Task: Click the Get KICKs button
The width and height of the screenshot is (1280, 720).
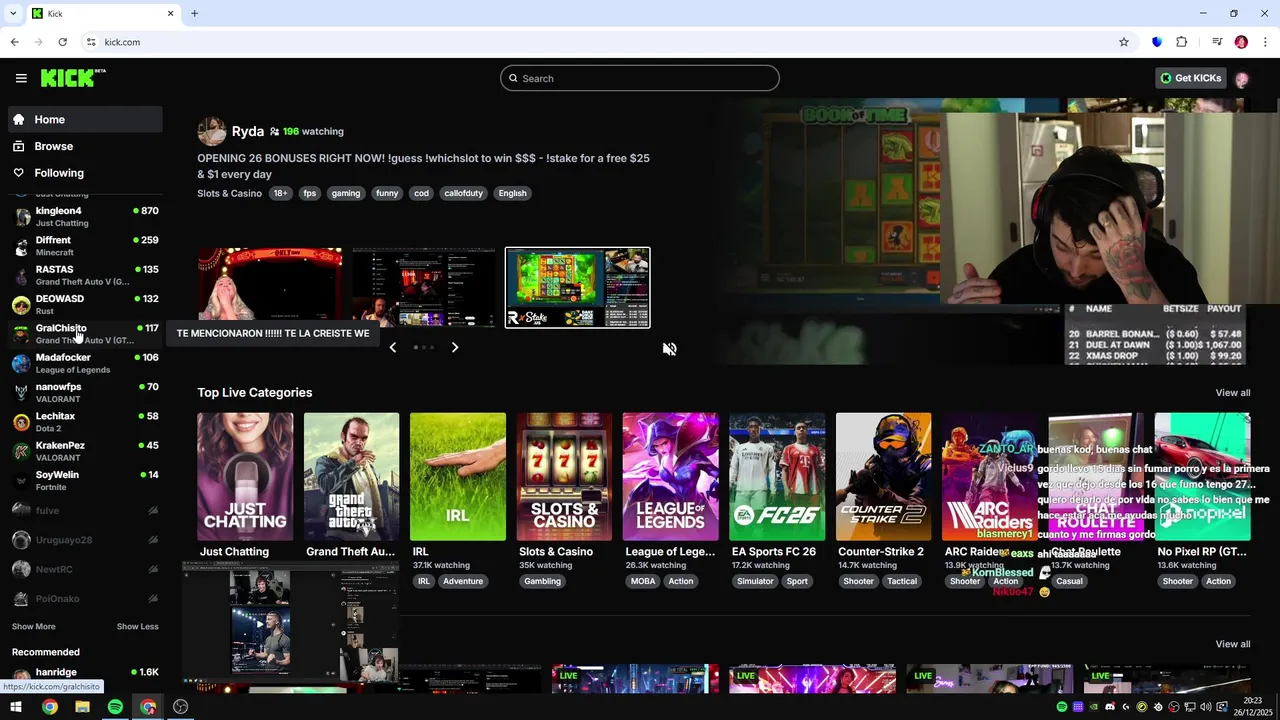Action: [1190, 78]
